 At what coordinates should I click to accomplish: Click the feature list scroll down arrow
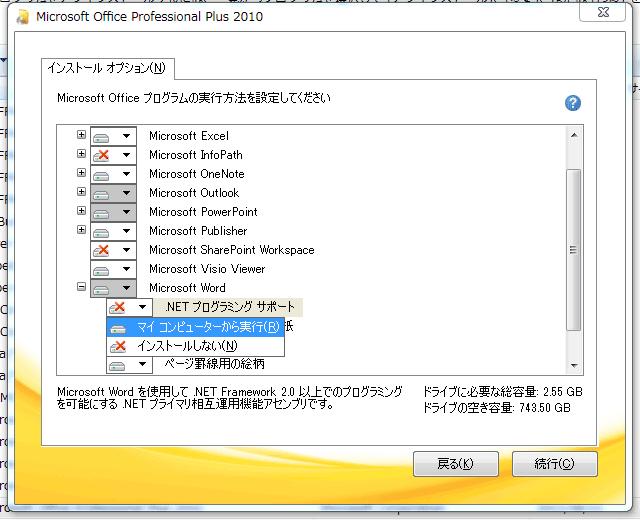pyautogui.click(x=574, y=366)
